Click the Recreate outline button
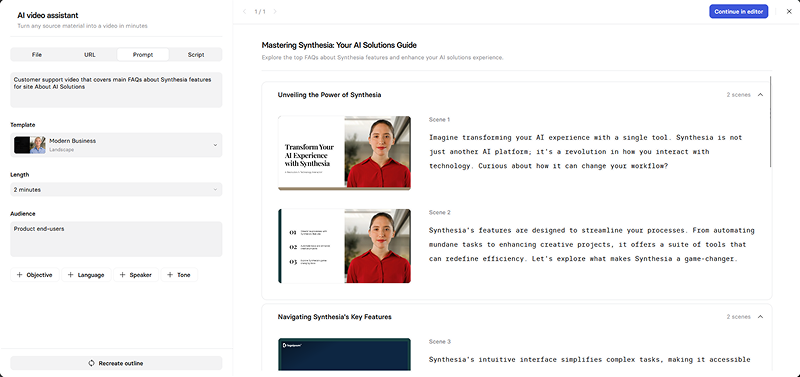 pos(116,363)
